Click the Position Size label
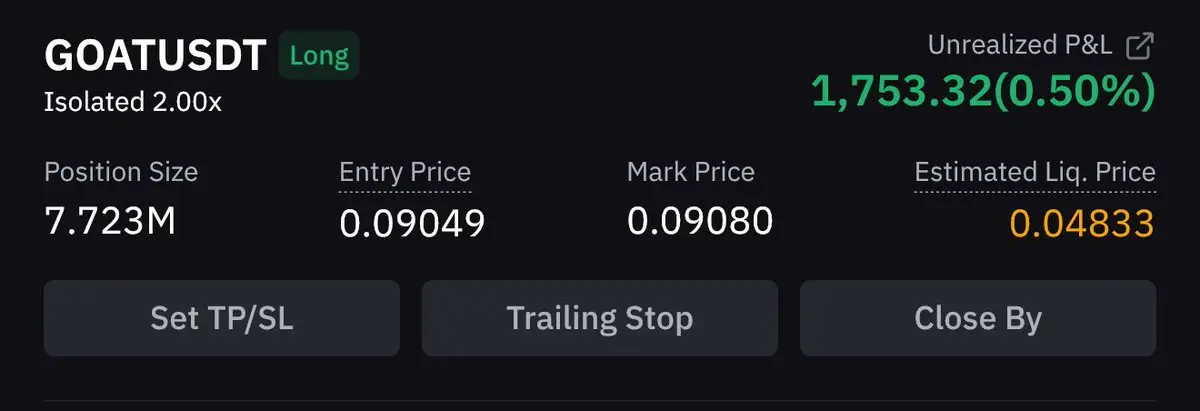The width and height of the screenshot is (1200, 411). (x=121, y=172)
